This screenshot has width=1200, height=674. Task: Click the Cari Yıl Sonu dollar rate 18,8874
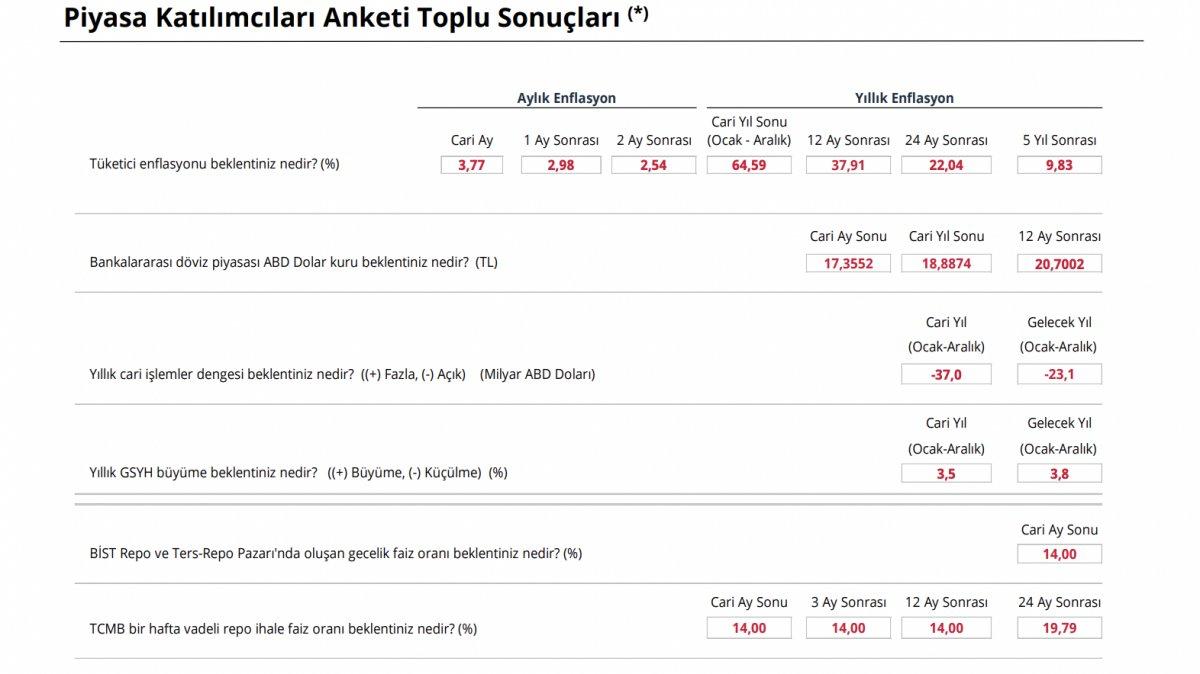[x=946, y=263]
